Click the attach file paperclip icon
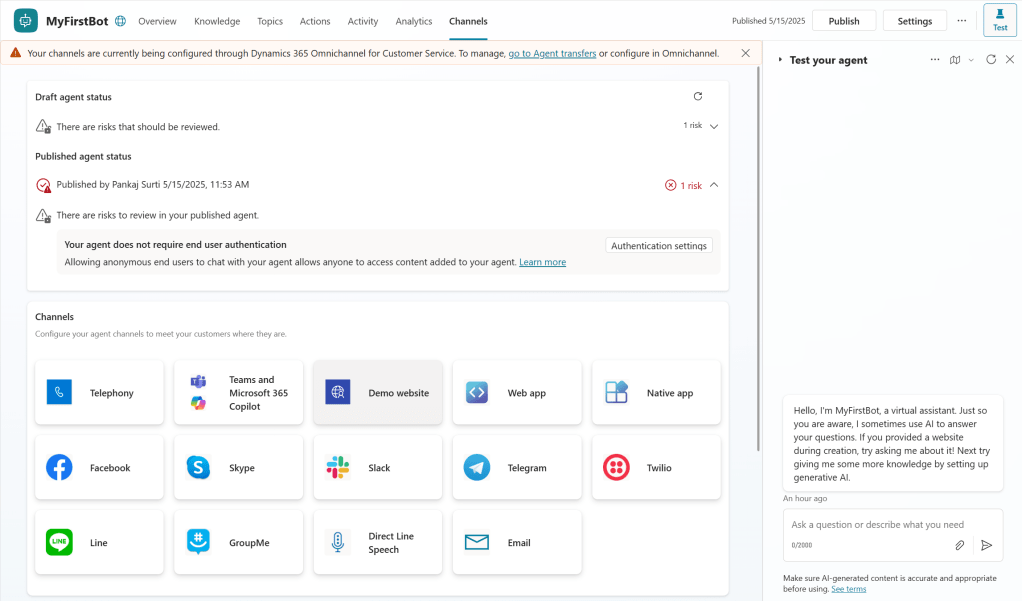The height and width of the screenshot is (601, 1022). click(959, 545)
